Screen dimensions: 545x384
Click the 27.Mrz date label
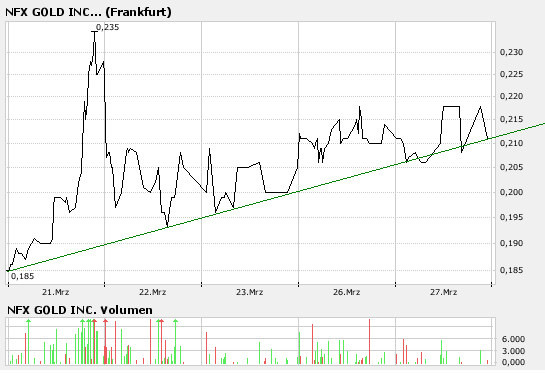coord(444,292)
